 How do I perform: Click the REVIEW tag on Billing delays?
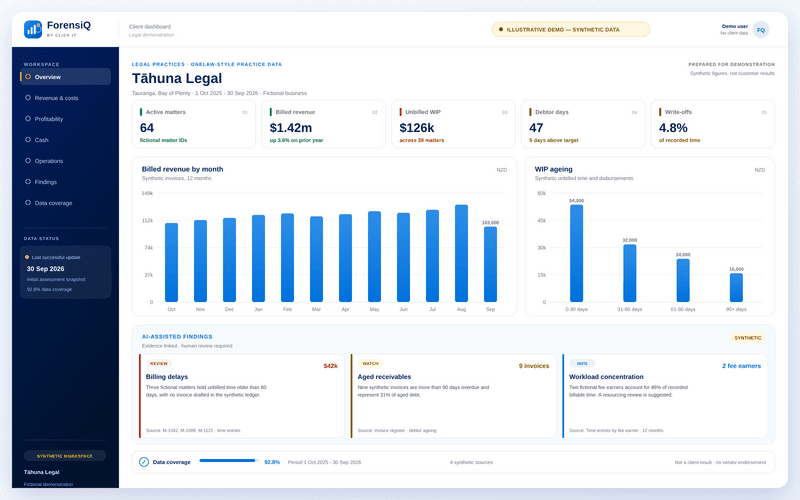coord(159,364)
